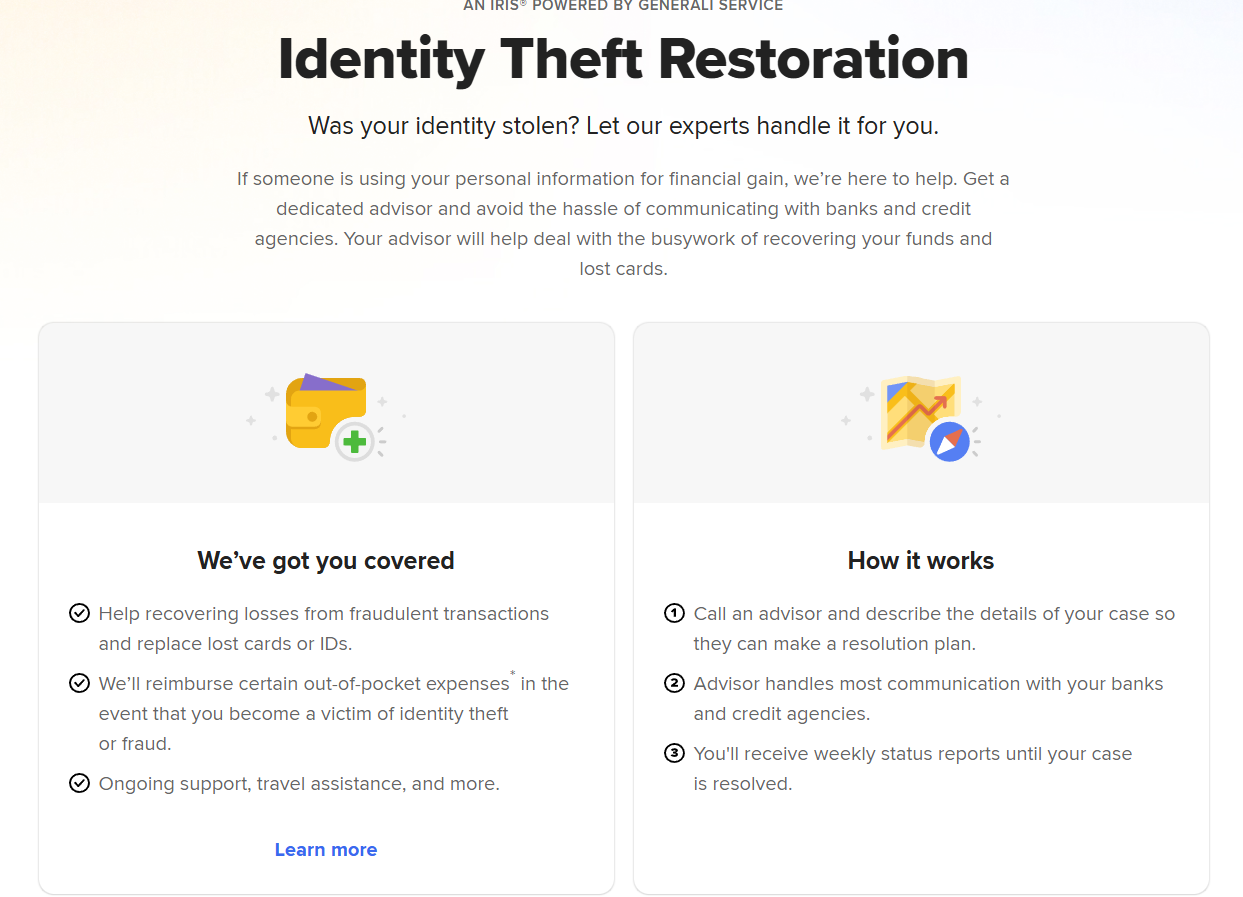Click the step 3 numbered circle

(674, 753)
